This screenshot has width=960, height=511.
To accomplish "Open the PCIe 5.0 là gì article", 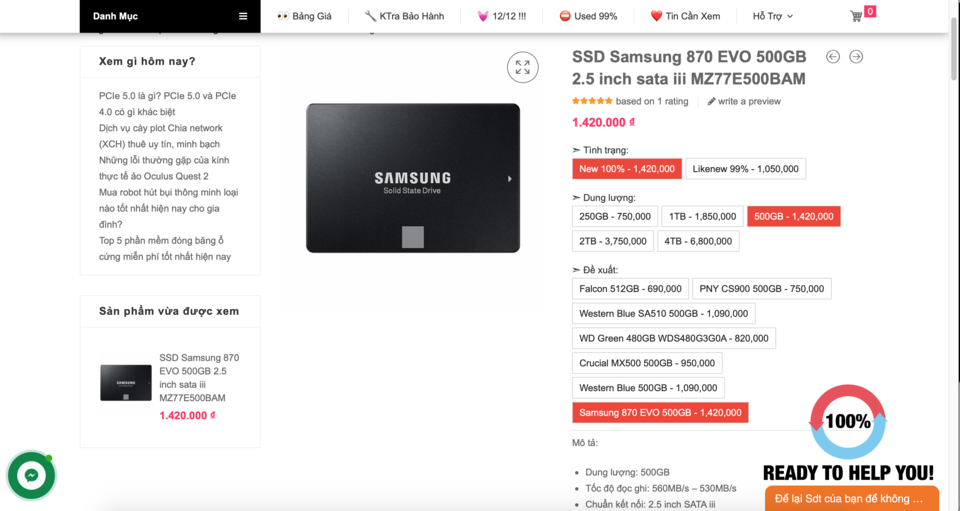I will (167, 104).
